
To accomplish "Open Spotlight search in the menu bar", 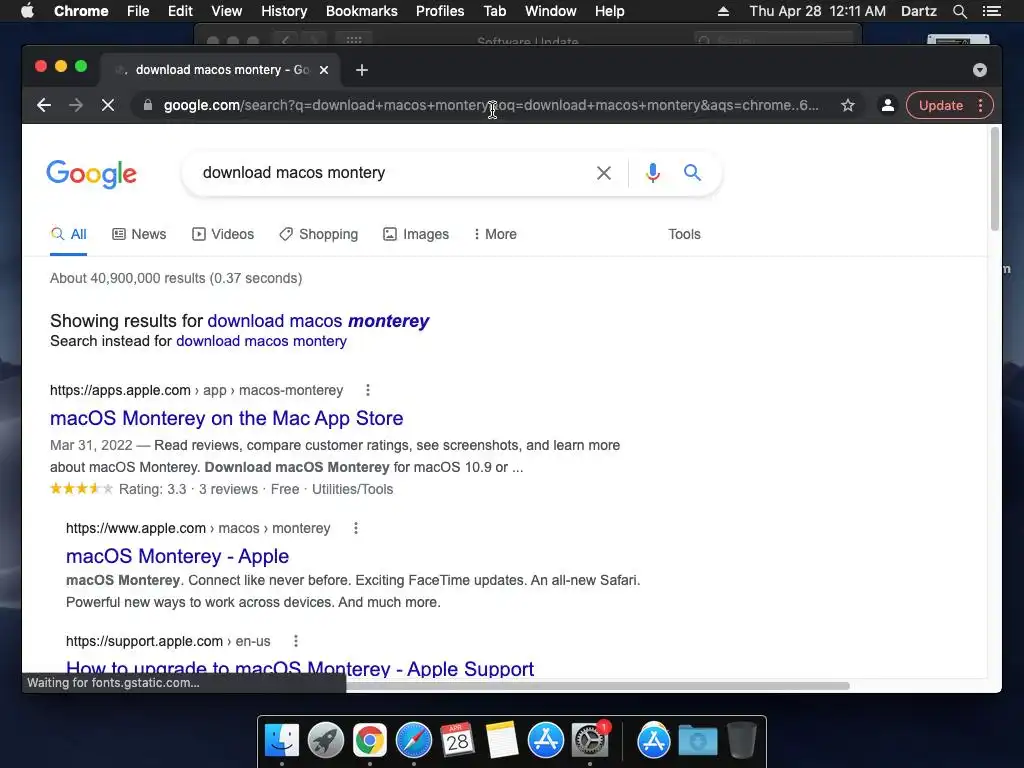I will [x=959, y=11].
